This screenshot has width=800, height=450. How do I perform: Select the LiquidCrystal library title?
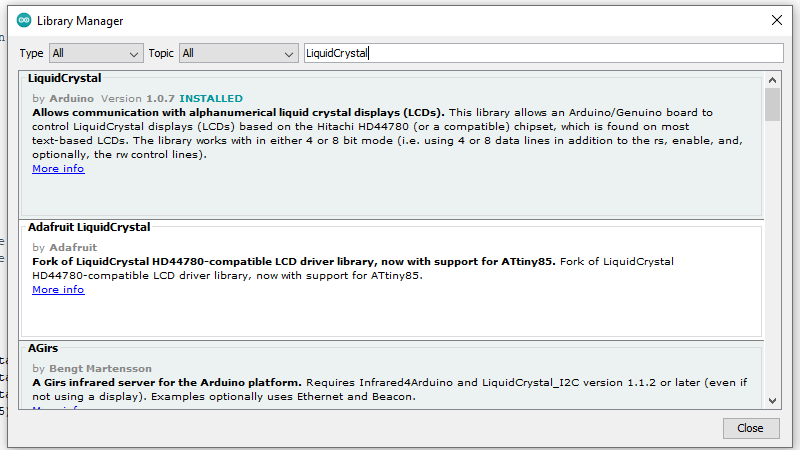click(65, 78)
